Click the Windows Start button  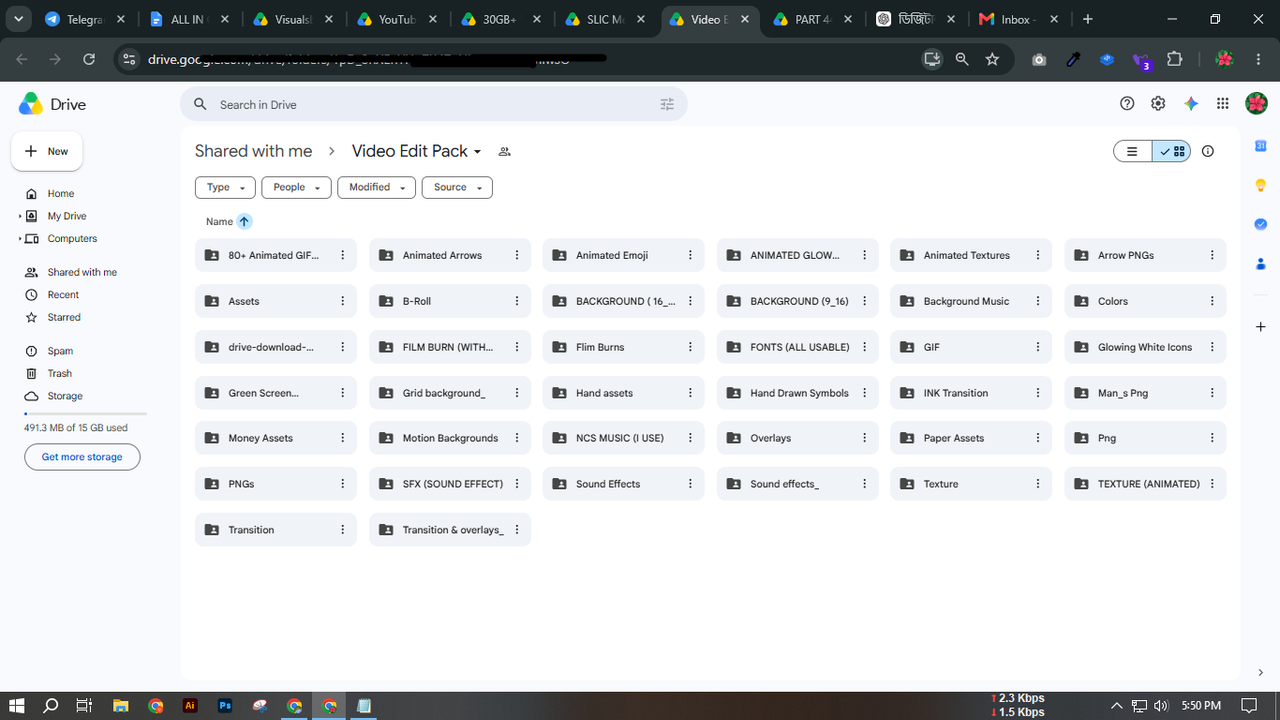click(17, 706)
